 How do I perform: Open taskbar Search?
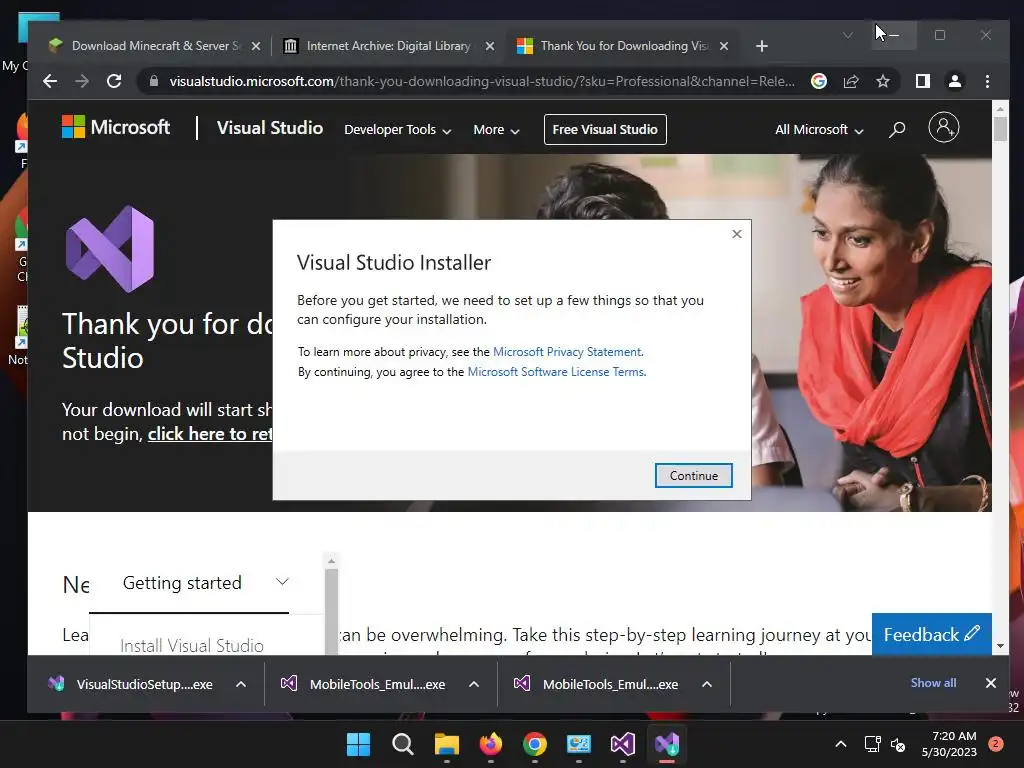pyautogui.click(x=402, y=744)
